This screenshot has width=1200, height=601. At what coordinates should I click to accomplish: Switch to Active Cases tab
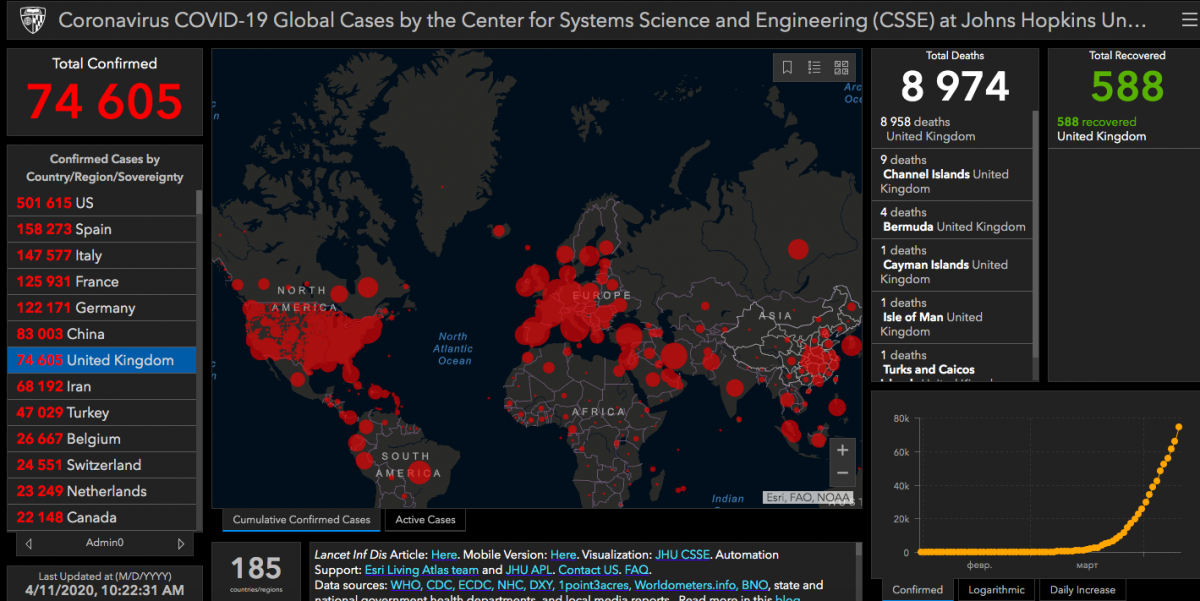tap(425, 520)
